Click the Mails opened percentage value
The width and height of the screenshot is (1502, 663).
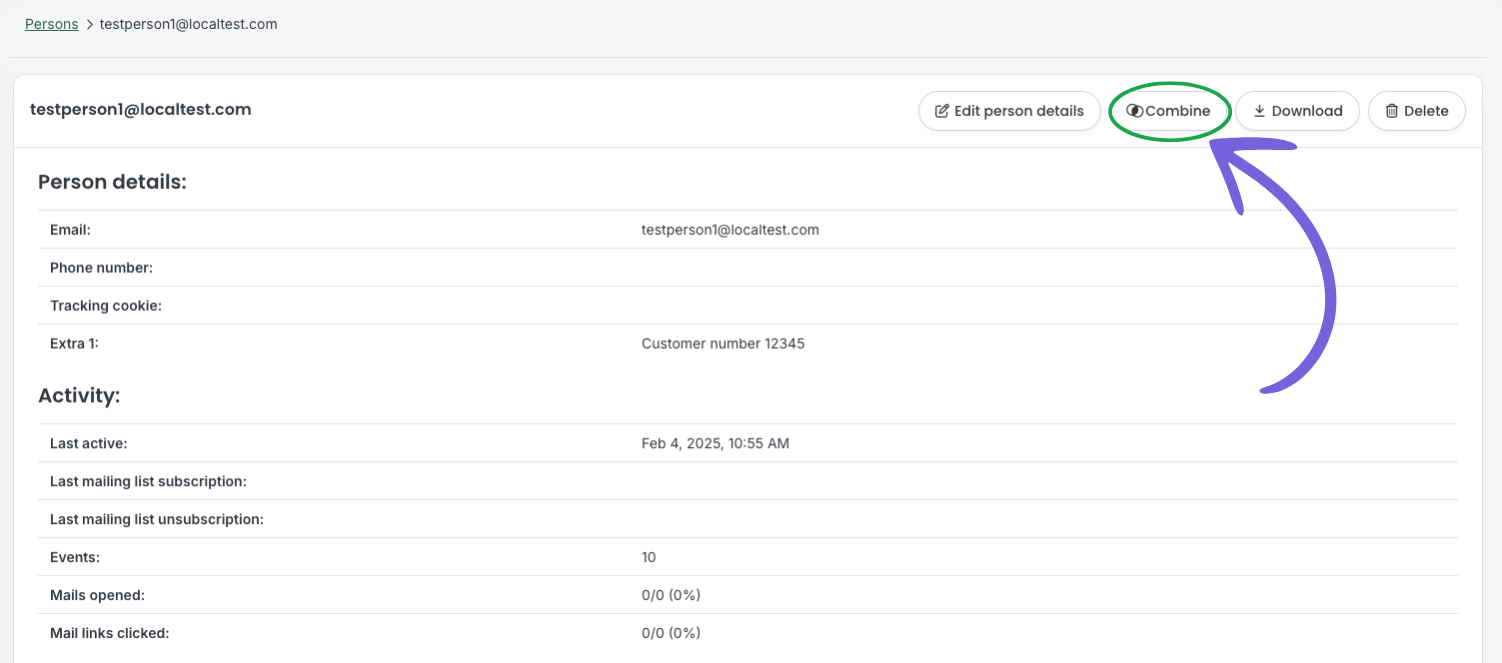pyautogui.click(x=670, y=595)
